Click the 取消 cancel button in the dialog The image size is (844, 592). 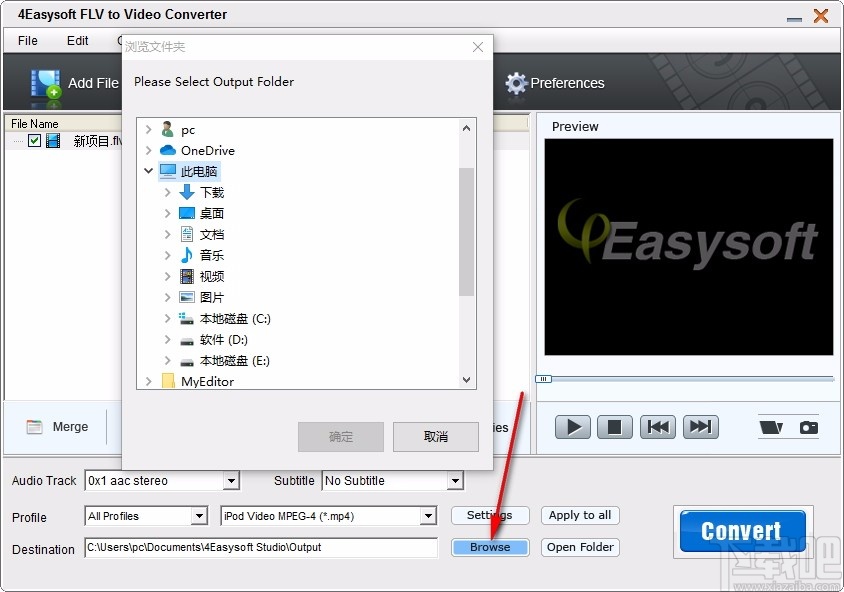pyautogui.click(x=435, y=437)
